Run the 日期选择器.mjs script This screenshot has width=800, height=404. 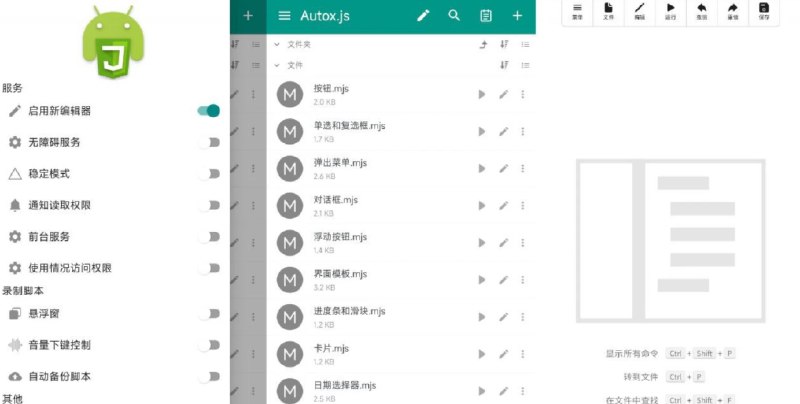481,391
